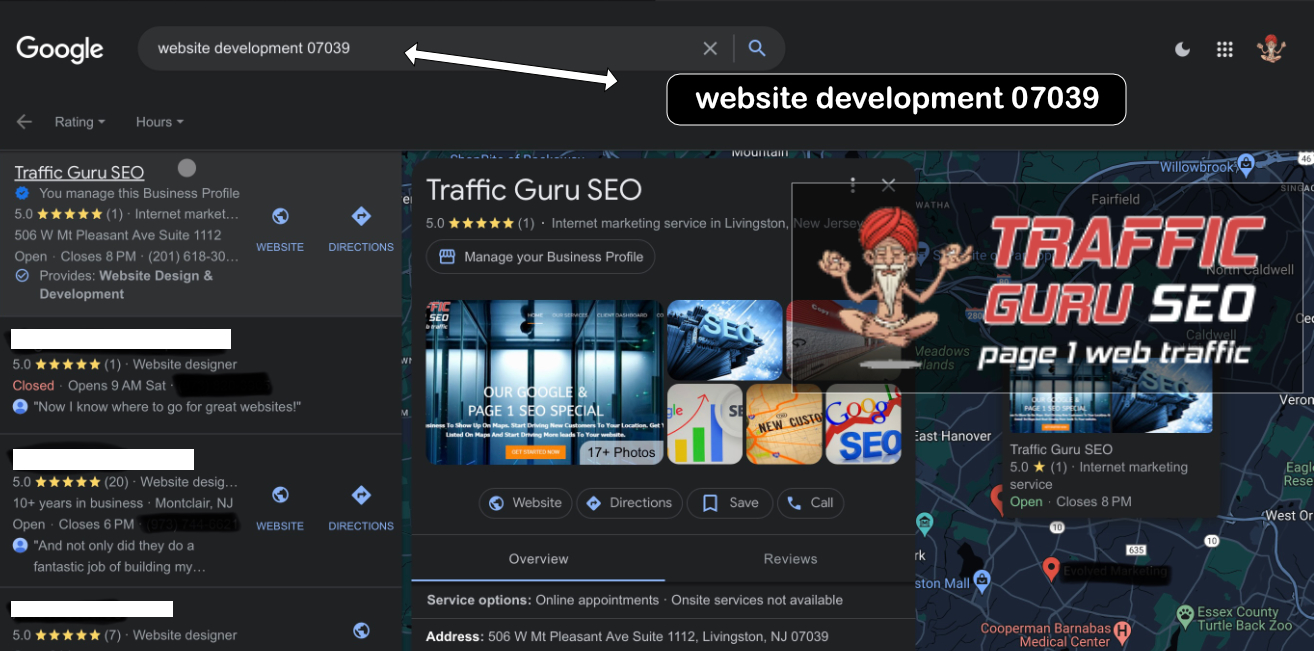Select the Overview tab

pyautogui.click(x=538, y=559)
